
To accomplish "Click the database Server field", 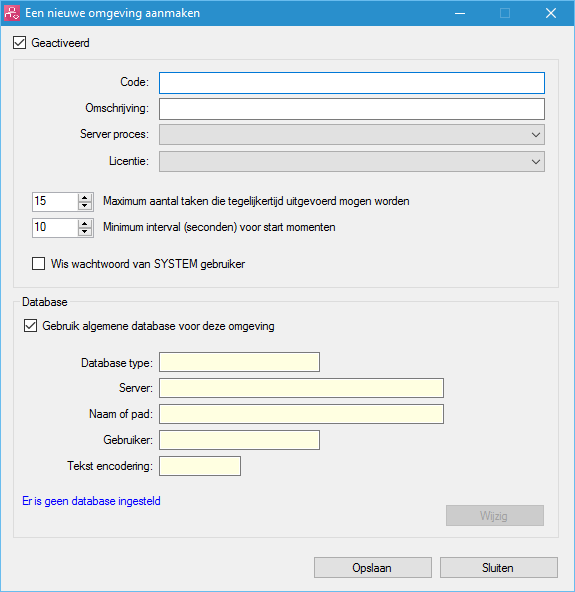I will point(301,388).
